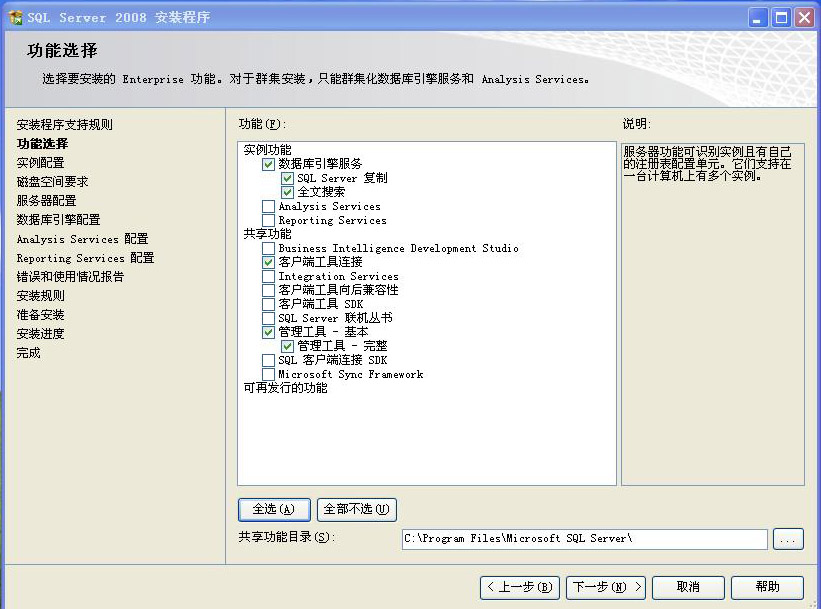Check Microsoft Sync Framework option
Image resolution: width=821 pixels, height=609 pixels.
pyautogui.click(x=268, y=374)
